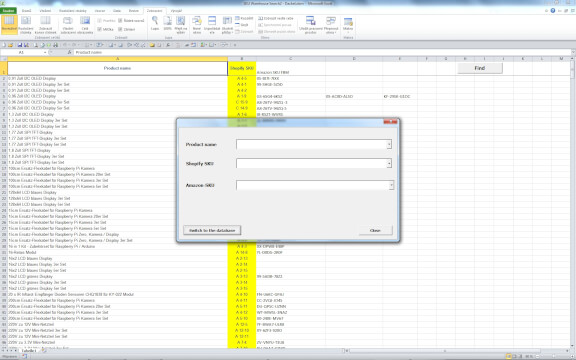576x360 pixels.
Task: Click the Full Screen view icon
Action: (x=85, y=24)
